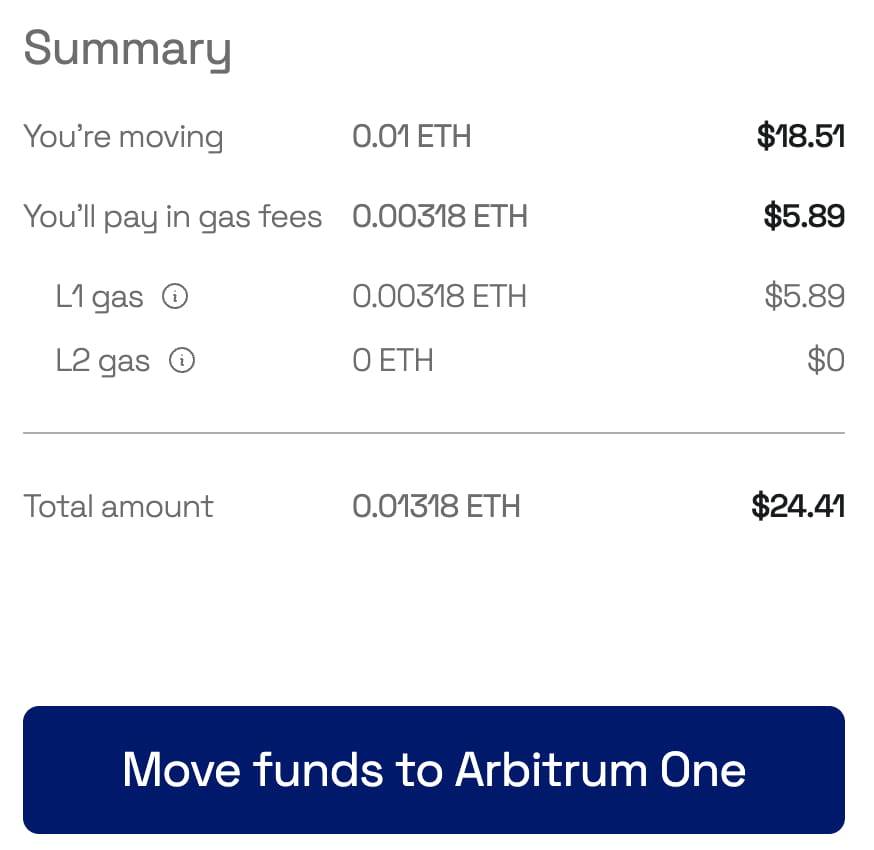Select the Total amount label
The image size is (874, 850).
click(118, 506)
